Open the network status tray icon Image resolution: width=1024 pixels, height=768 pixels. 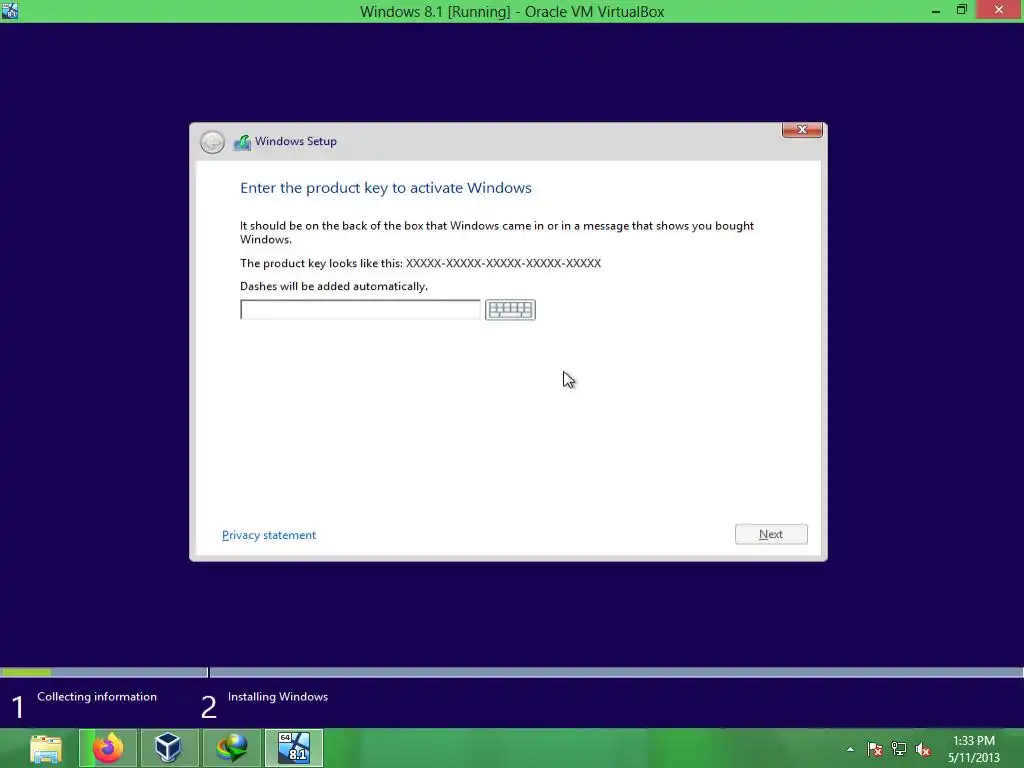899,749
